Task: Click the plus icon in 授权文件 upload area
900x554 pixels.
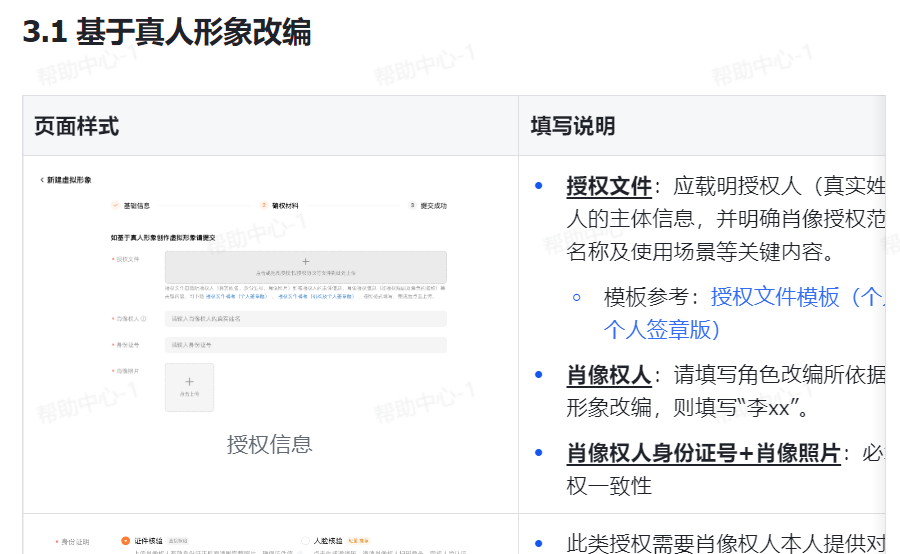Action: click(305, 261)
